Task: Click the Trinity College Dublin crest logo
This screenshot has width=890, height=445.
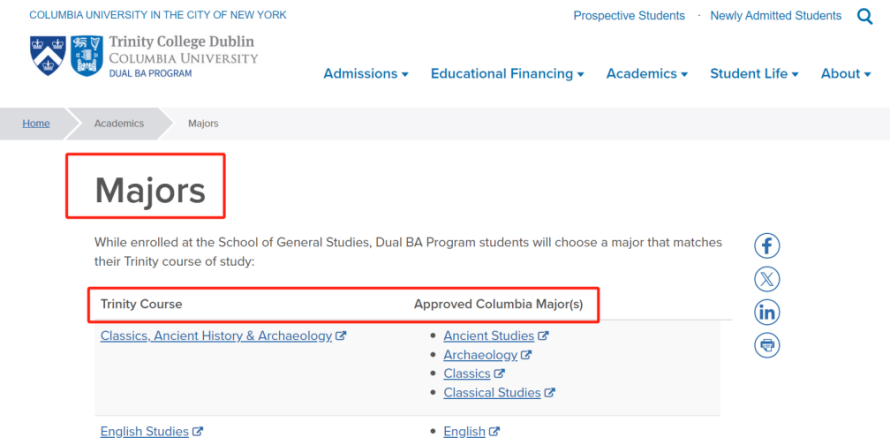Action: point(86,56)
